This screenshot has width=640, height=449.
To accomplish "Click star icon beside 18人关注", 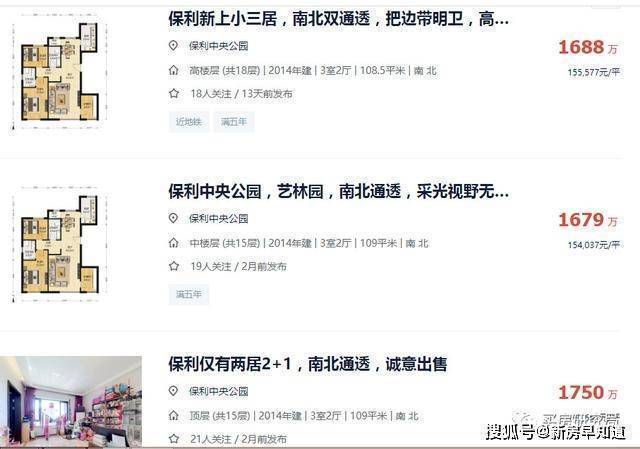I will click(x=174, y=93).
